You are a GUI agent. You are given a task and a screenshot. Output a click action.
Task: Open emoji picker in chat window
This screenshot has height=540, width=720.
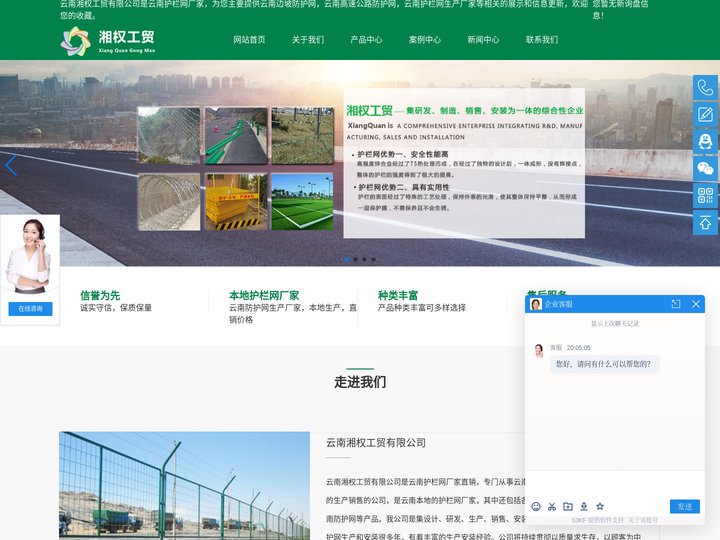pyautogui.click(x=536, y=506)
